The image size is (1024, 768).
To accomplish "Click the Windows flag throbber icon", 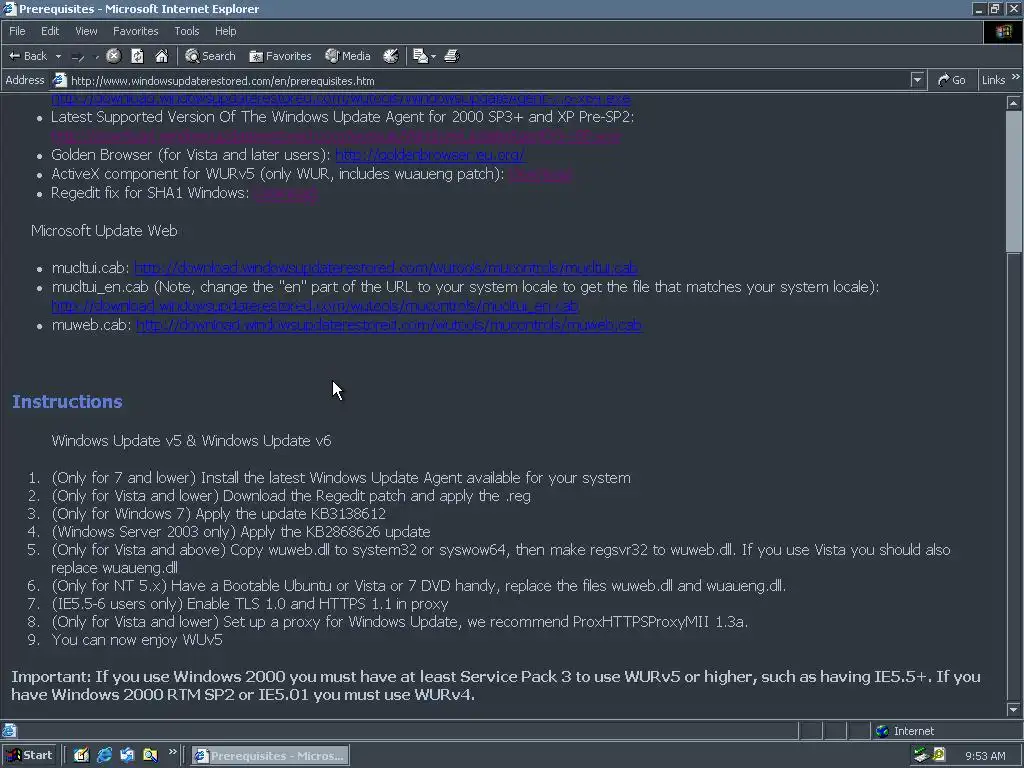I will click(x=1002, y=32).
